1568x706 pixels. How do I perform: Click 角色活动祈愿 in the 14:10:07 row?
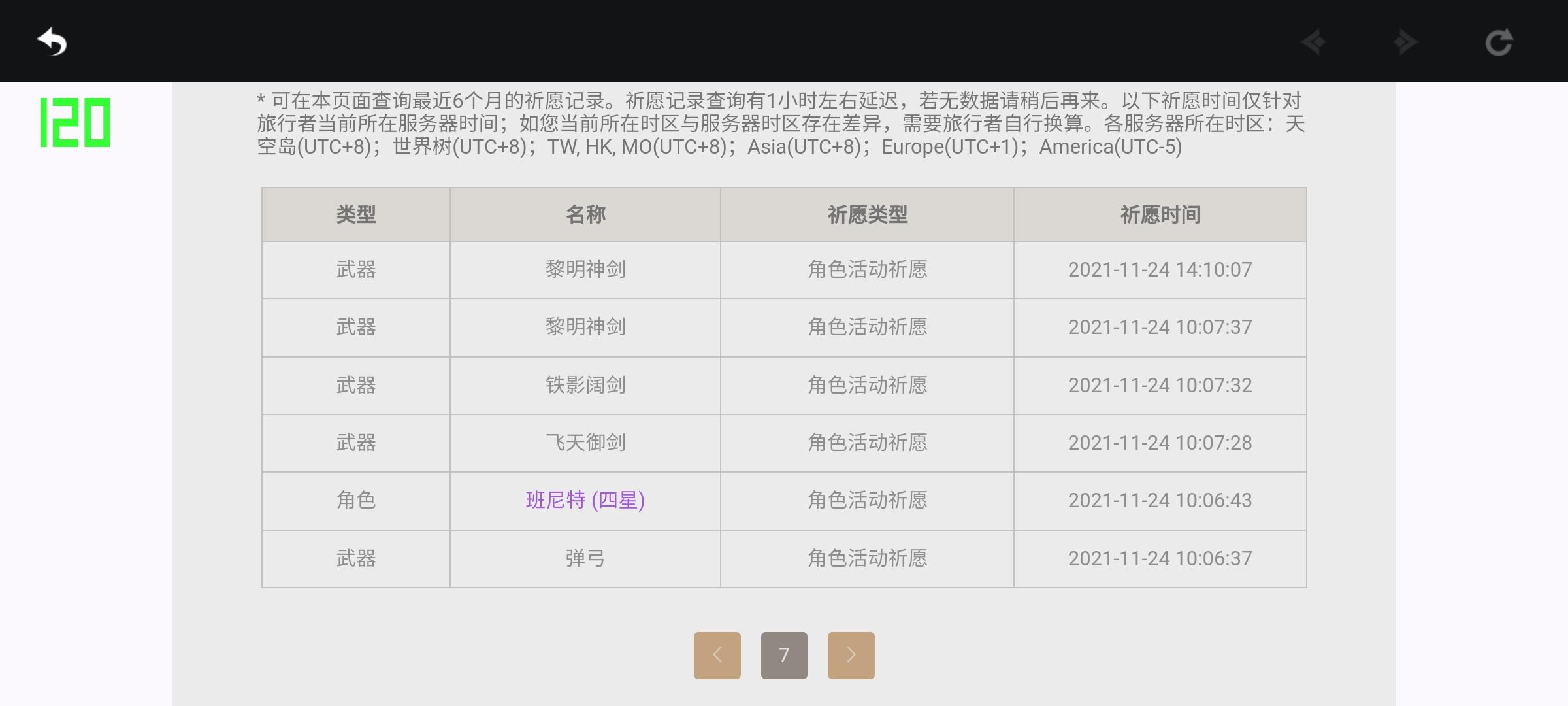(867, 269)
